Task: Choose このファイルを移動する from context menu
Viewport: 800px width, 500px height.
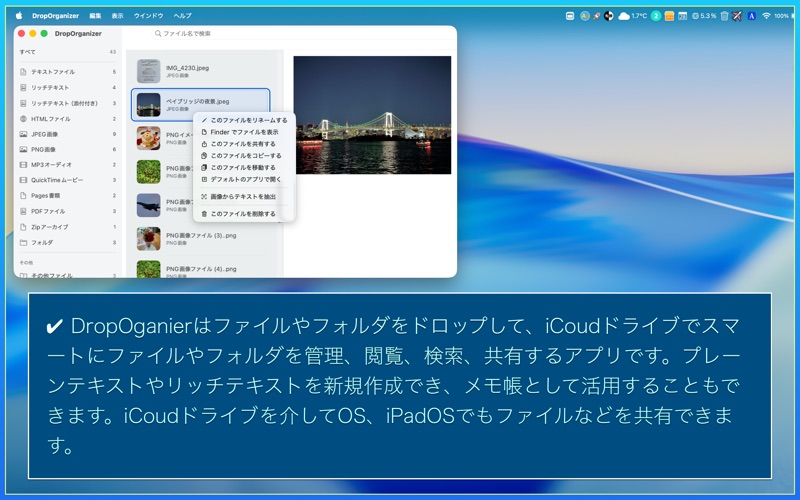Action: (244, 167)
